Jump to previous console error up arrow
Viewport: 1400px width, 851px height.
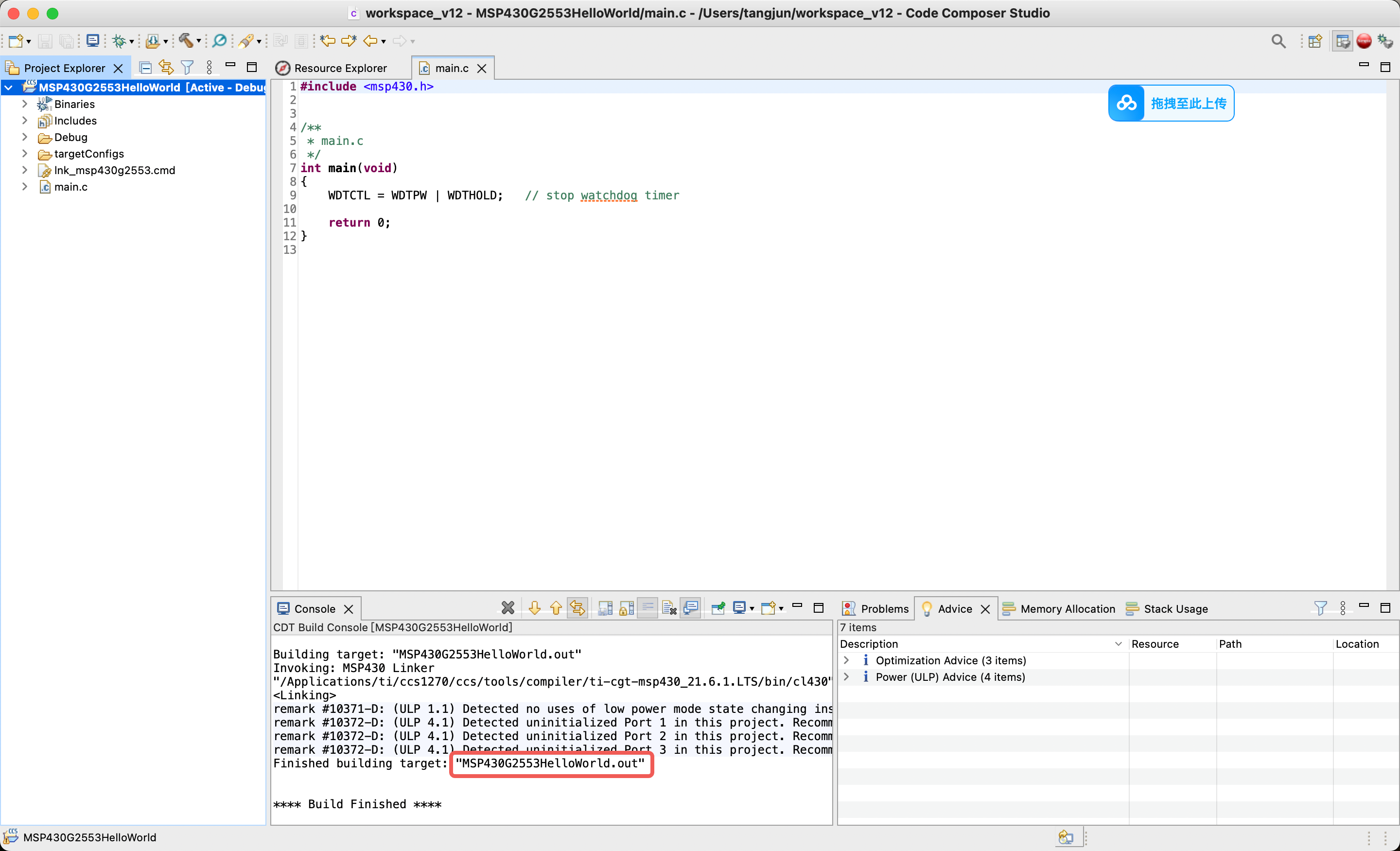pyautogui.click(x=556, y=608)
